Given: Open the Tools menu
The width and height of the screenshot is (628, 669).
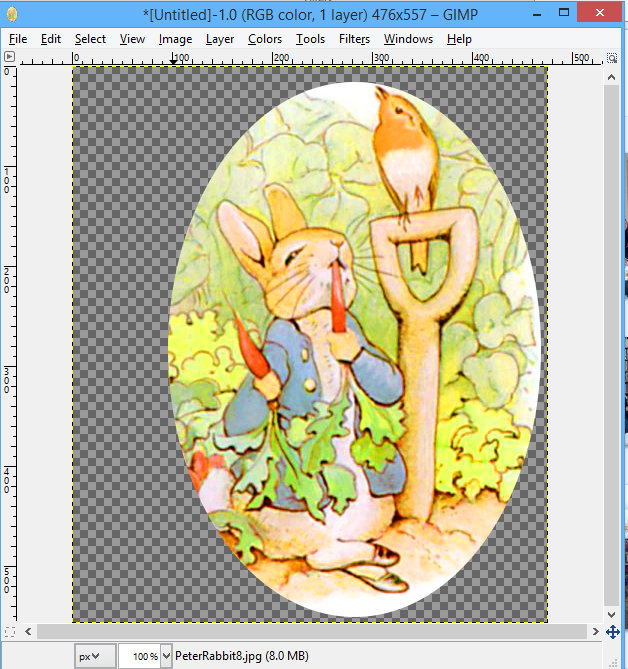Looking at the screenshot, I should pos(310,39).
